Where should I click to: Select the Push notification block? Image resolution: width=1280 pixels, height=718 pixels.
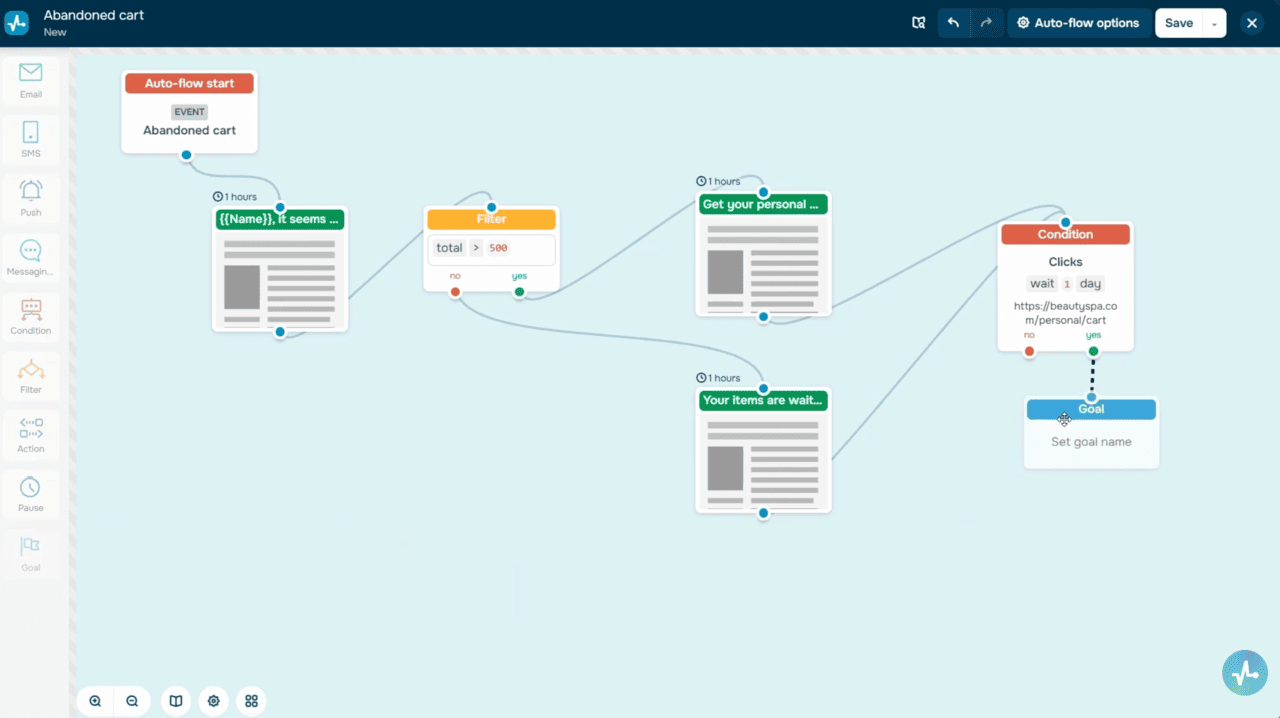31,199
